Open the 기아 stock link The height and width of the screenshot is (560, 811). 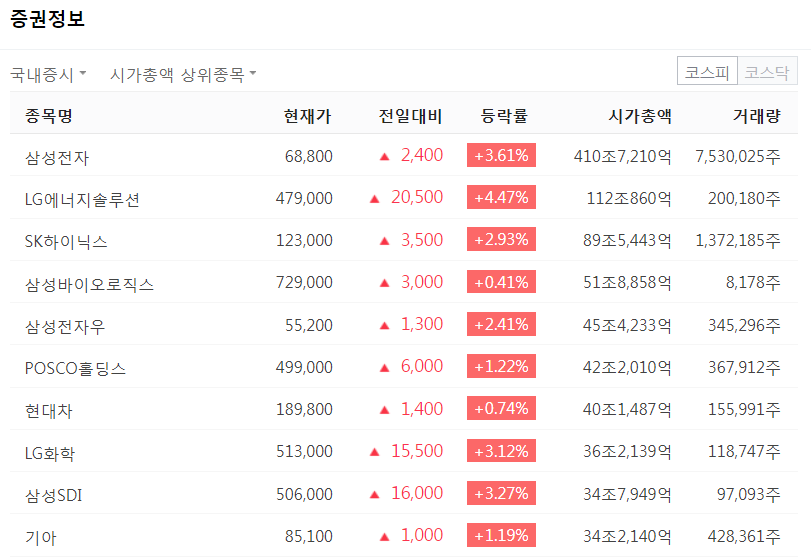40,537
